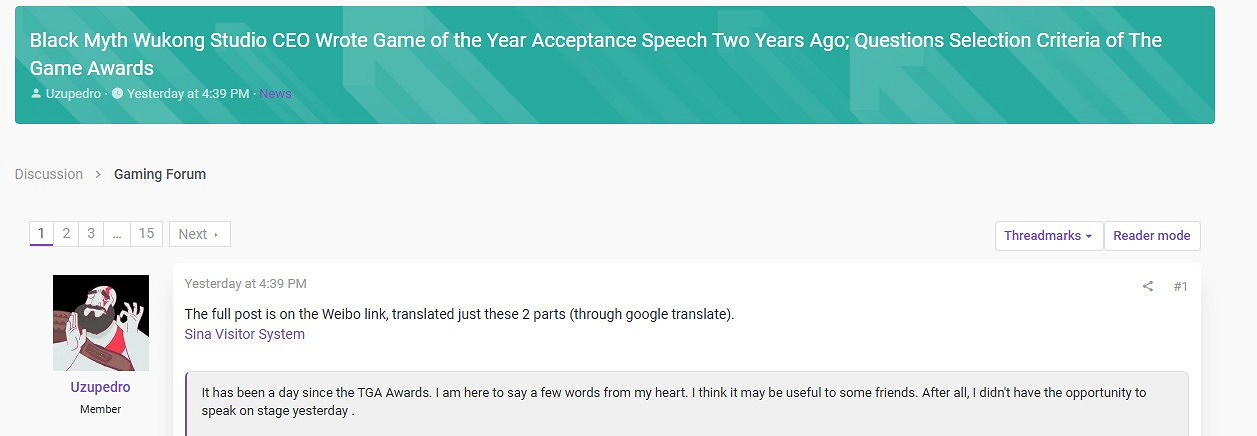The width and height of the screenshot is (1257, 436).
Task: Click the Uzupedro username under the avatar
Action: [100, 387]
